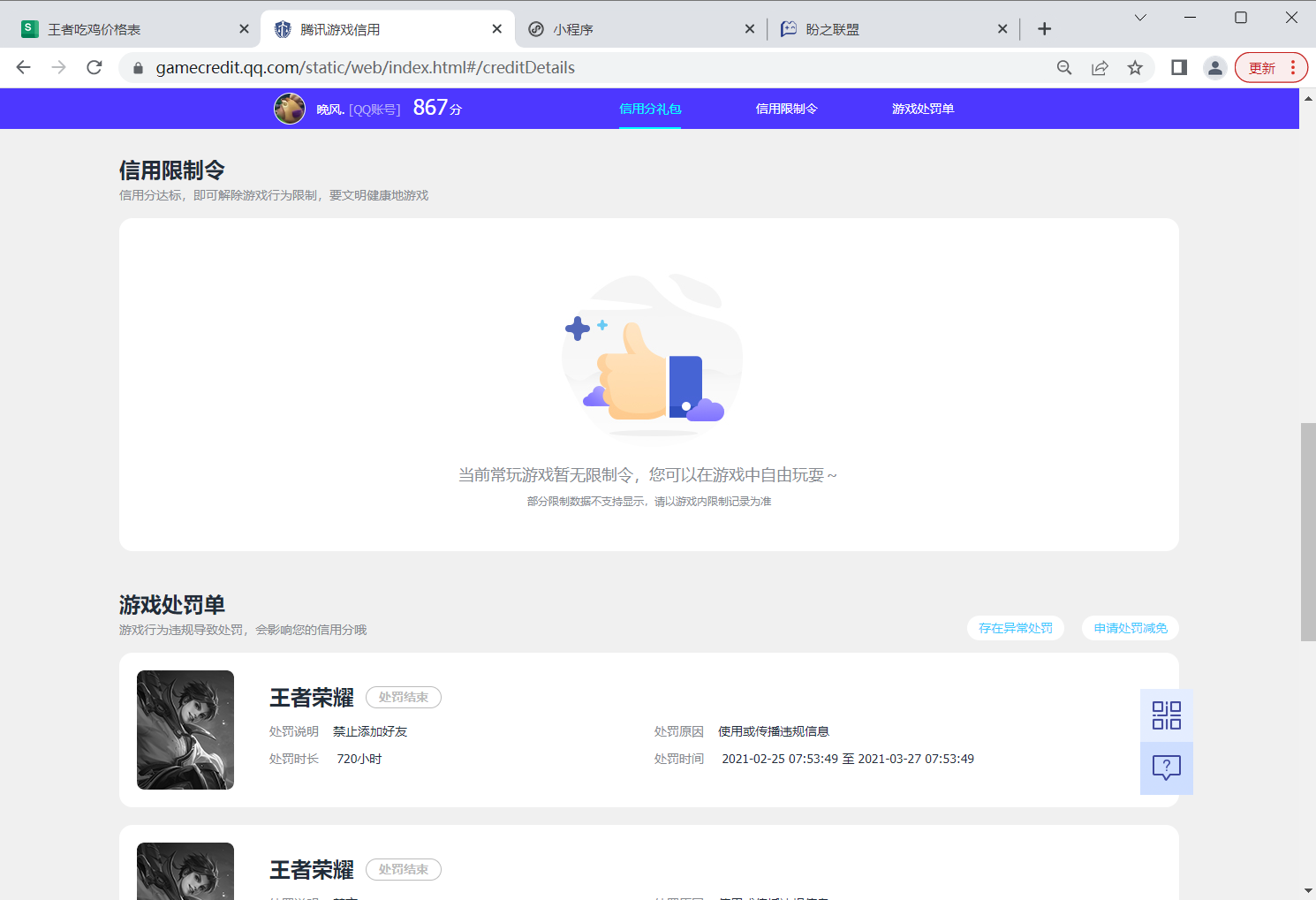Share this page using the share icon
Image resolution: width=1316 pixels, height=900 pixels.
pyautogui.click(x=1100, y=67)
